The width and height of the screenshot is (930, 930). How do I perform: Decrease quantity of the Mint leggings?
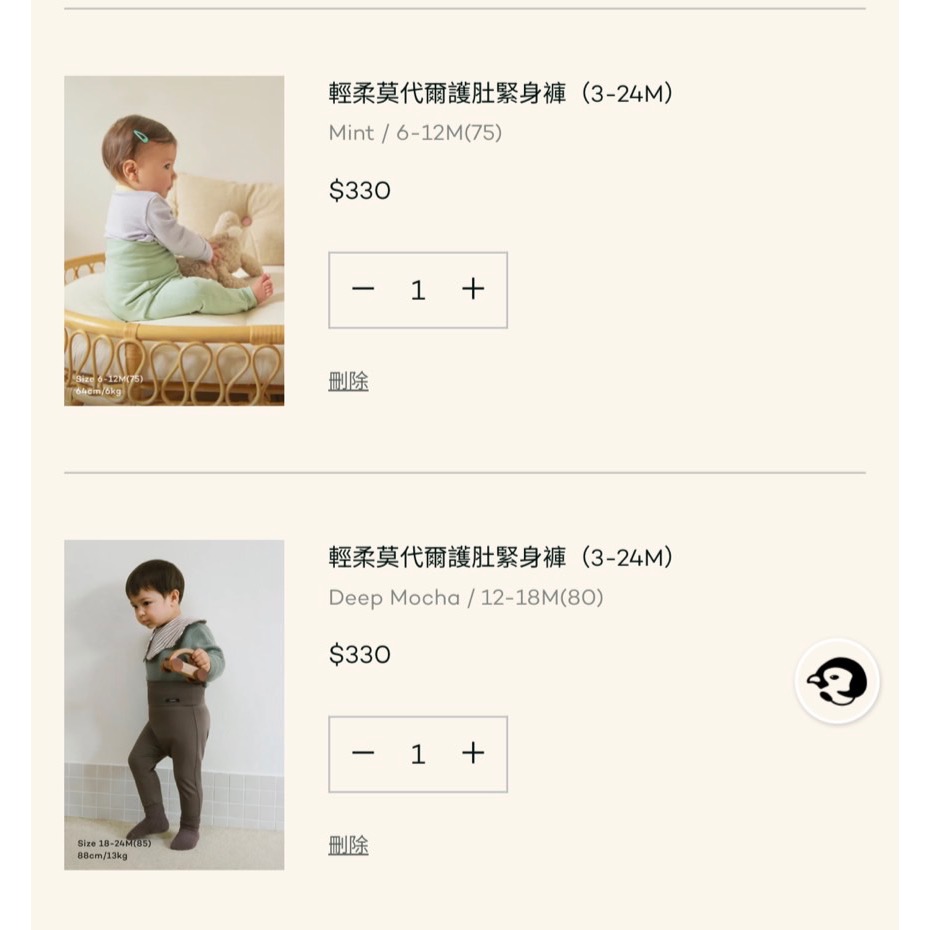363,290
